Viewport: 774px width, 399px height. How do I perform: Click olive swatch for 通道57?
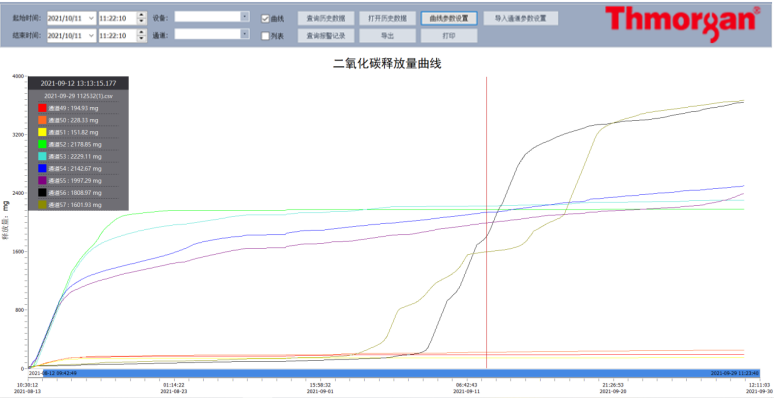pyautogui.click(x=42, y=204)
